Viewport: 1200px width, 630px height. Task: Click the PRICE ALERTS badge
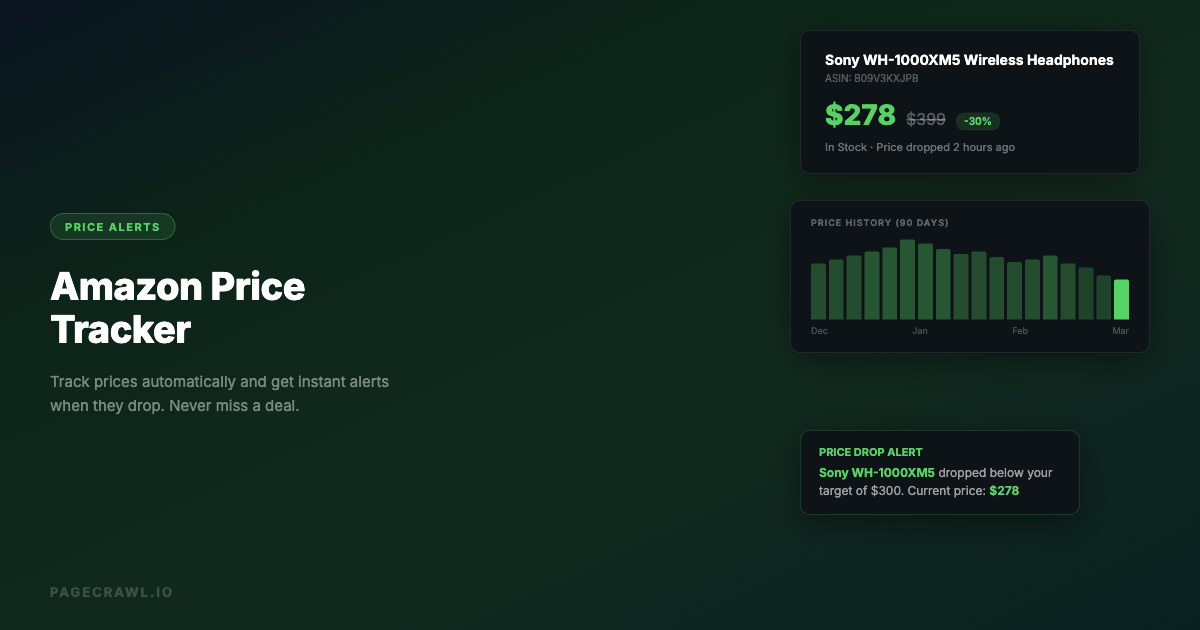[x=113, y=226]
